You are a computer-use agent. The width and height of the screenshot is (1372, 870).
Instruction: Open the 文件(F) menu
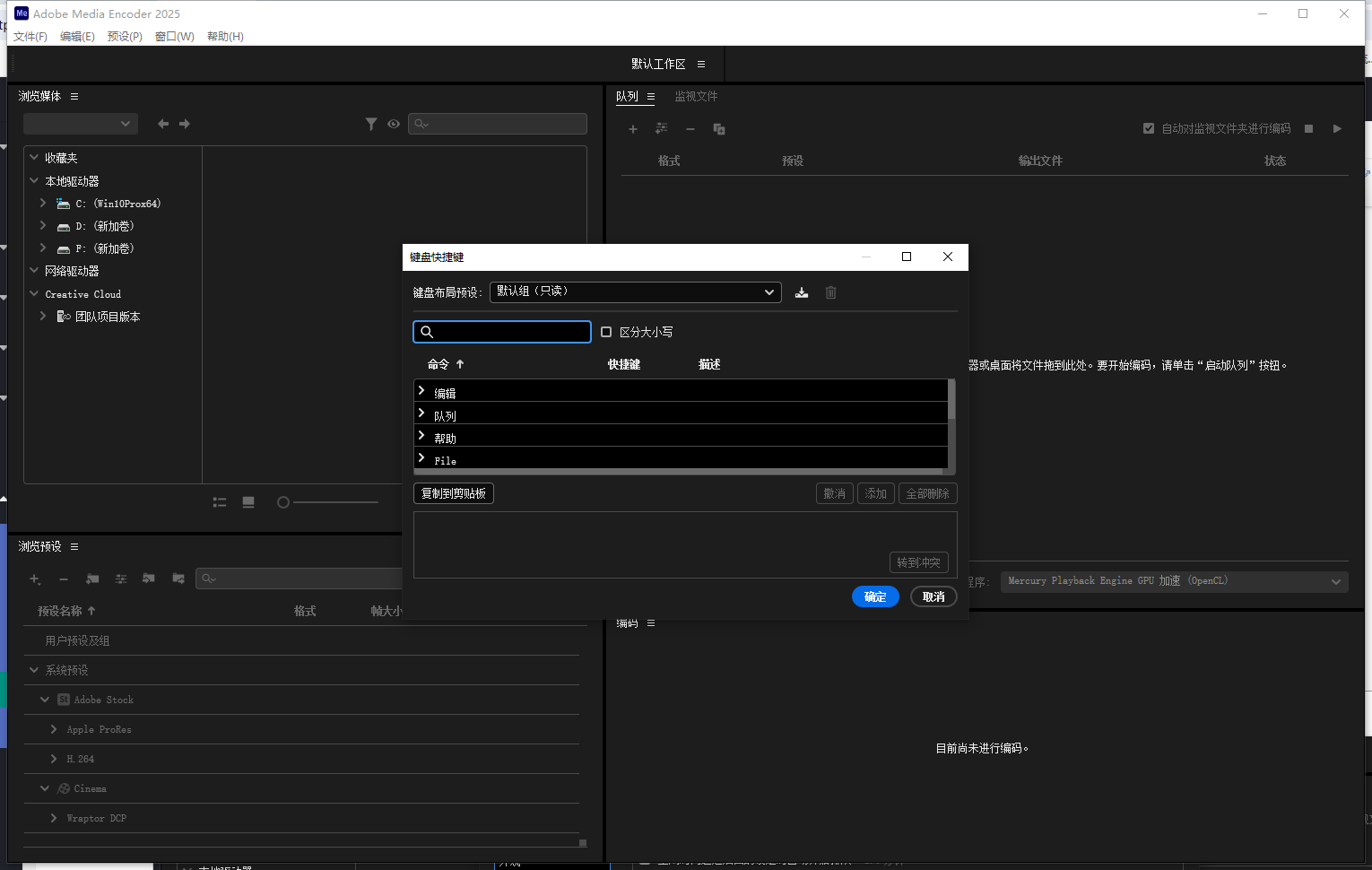[30, 37]
